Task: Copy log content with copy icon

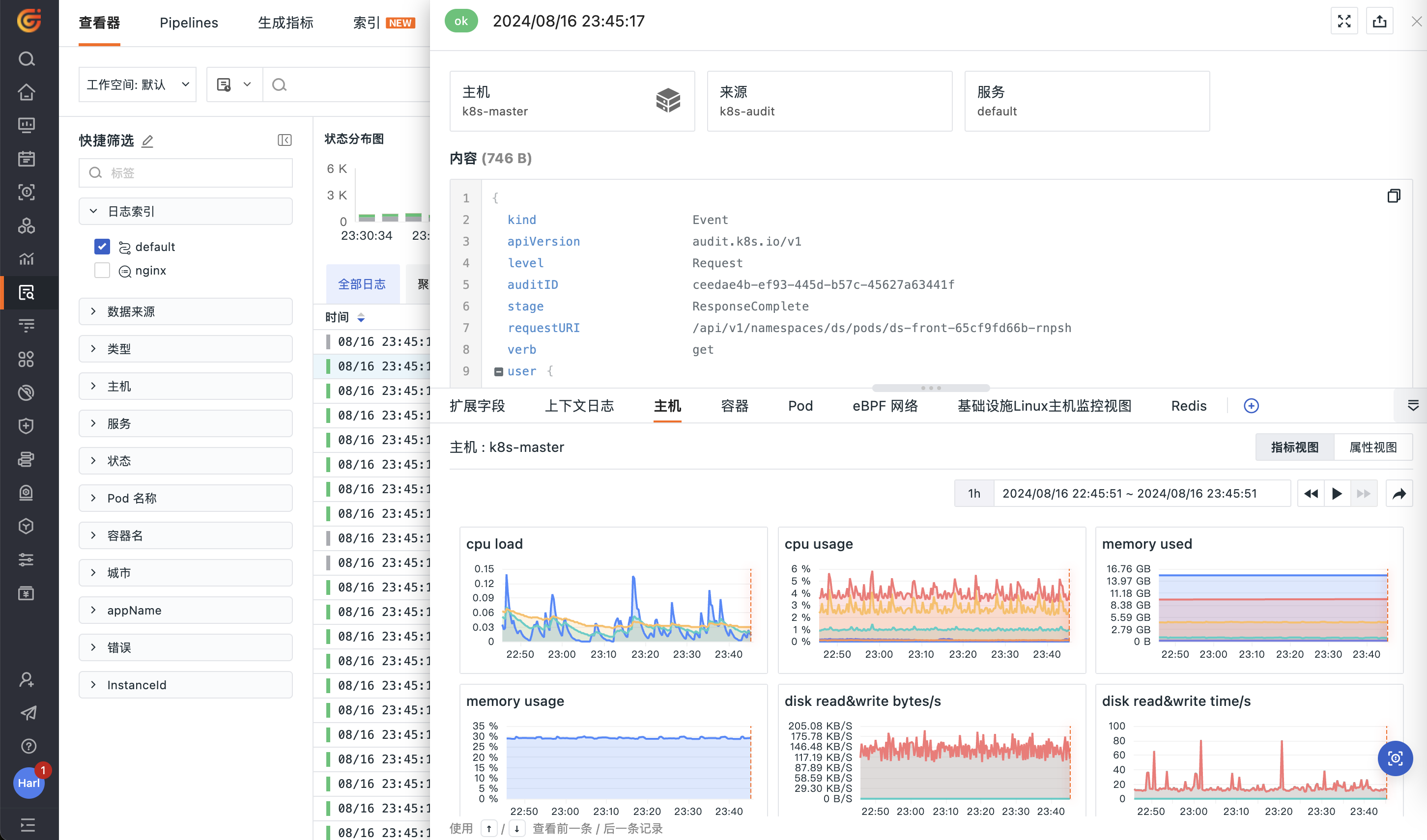Action: tap(1394, 196)
